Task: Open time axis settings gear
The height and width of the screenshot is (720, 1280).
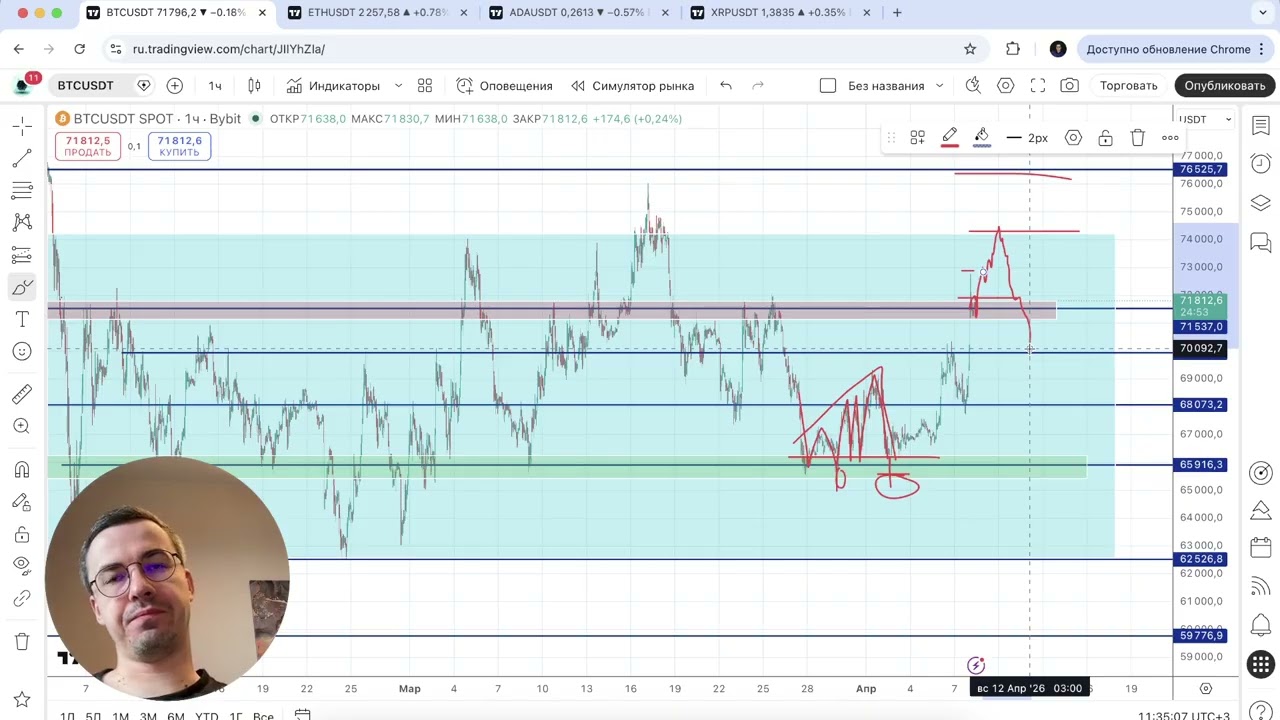Action: click(x=1206, y=689)
